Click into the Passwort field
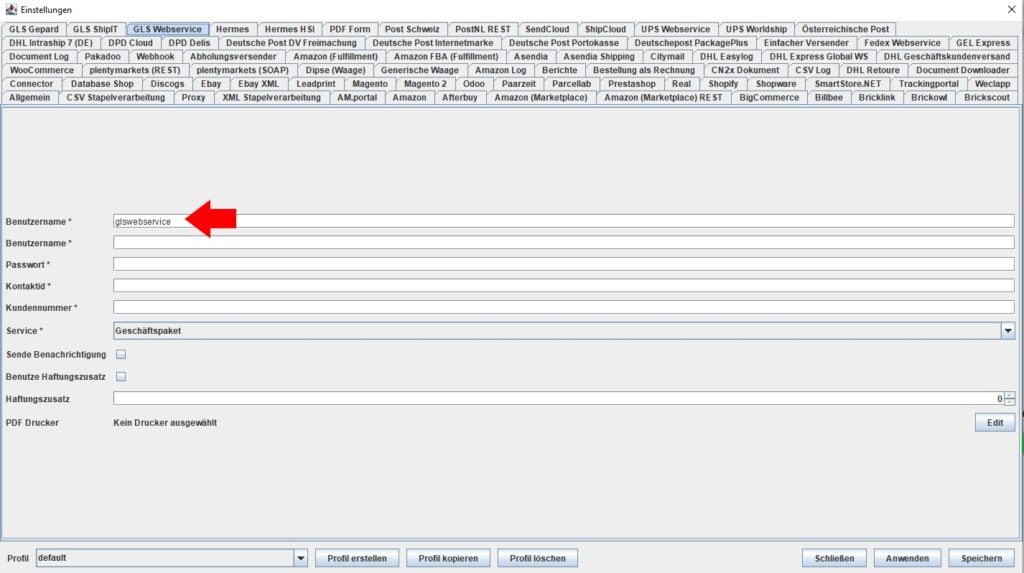This screenshot has width=1024, height=573. click(x=564, y=264)
